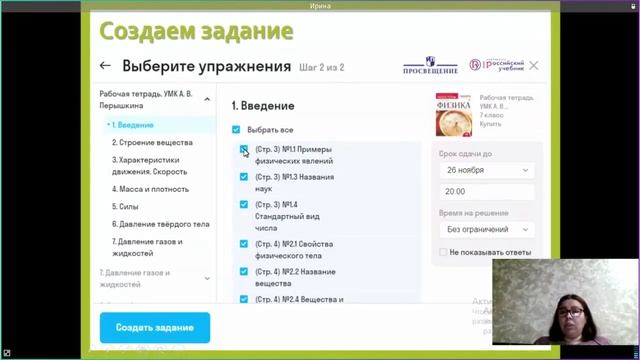Go back using the left arrow icon

[x=105, y=65]
